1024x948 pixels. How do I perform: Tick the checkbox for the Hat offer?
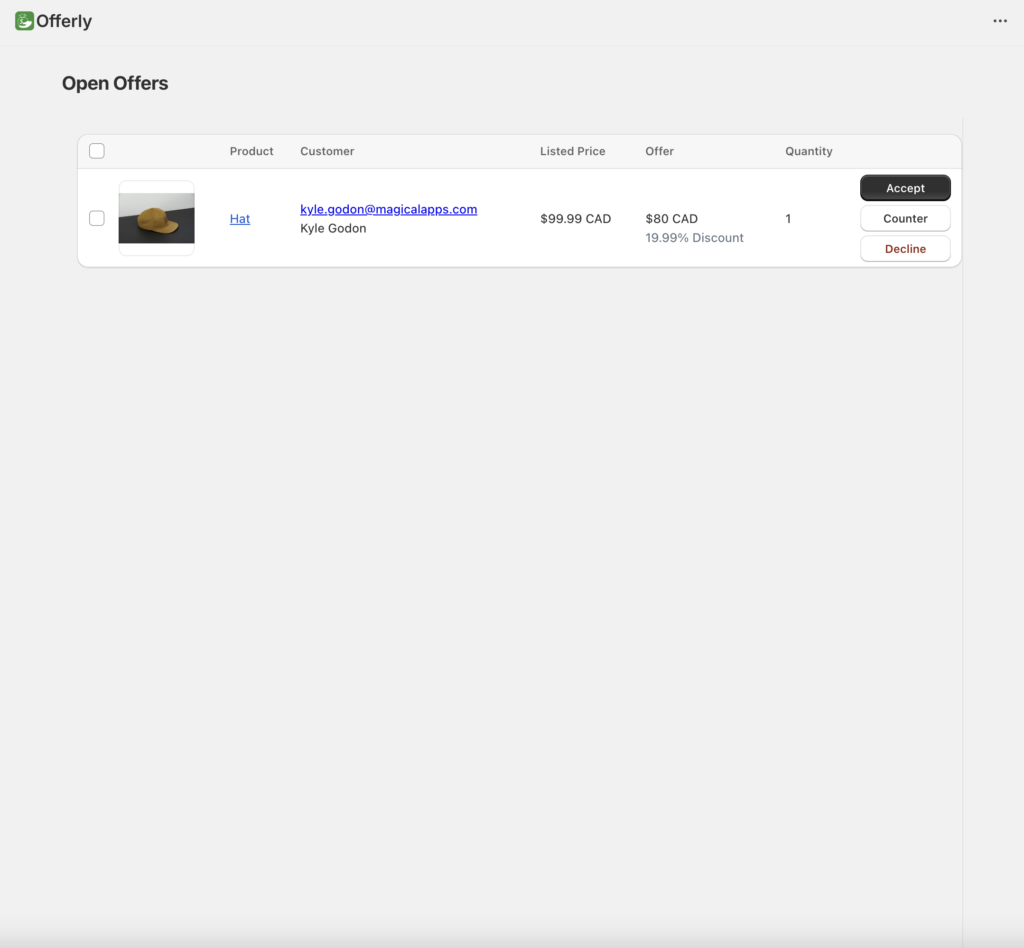coord(97,218)
